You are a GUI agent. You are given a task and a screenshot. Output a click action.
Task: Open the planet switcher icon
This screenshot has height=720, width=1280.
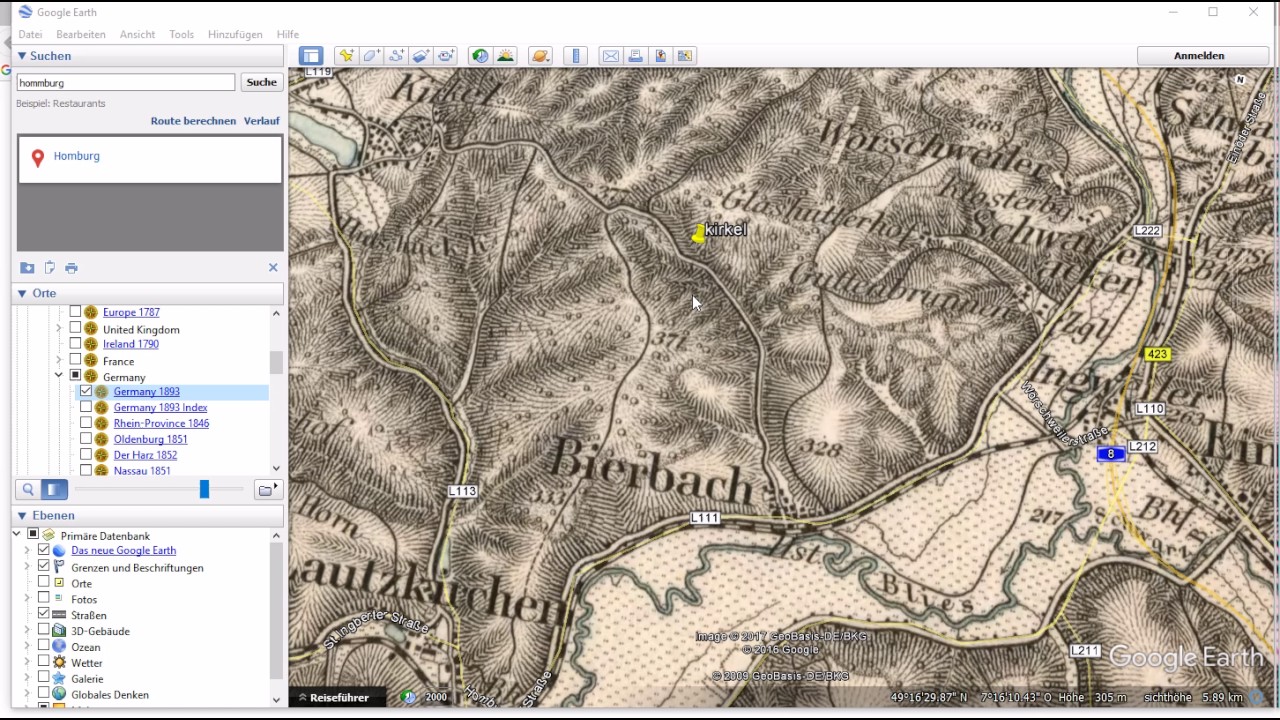click(x=540, y=56)
